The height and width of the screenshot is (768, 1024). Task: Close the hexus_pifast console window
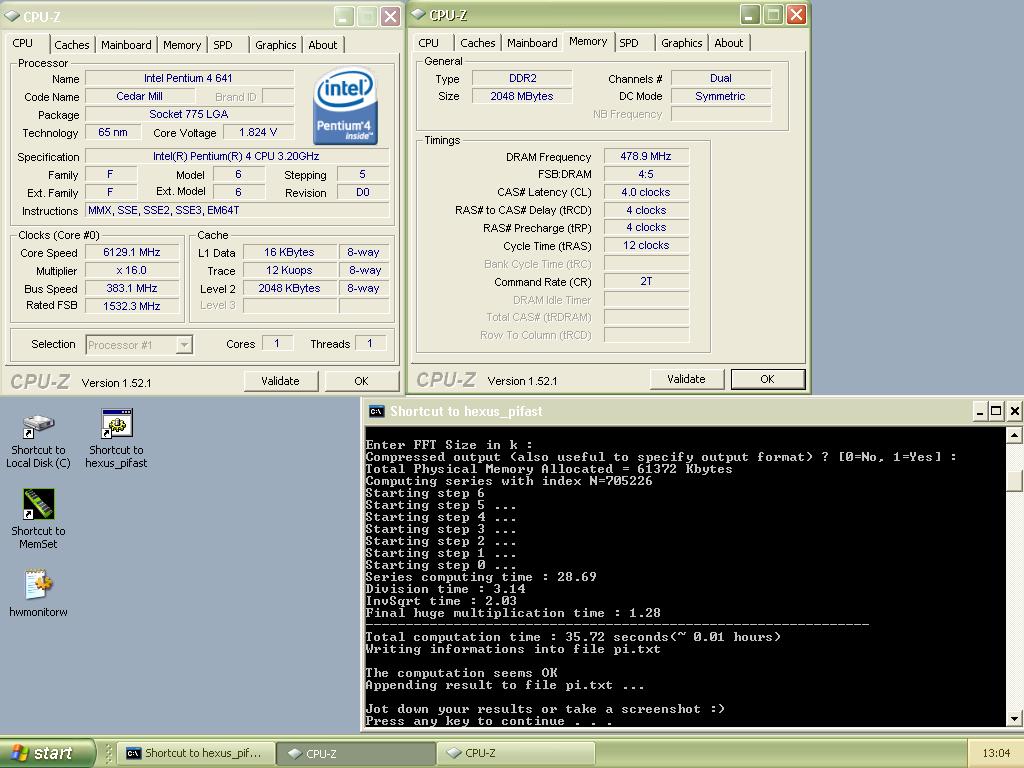pos(1014,411)
